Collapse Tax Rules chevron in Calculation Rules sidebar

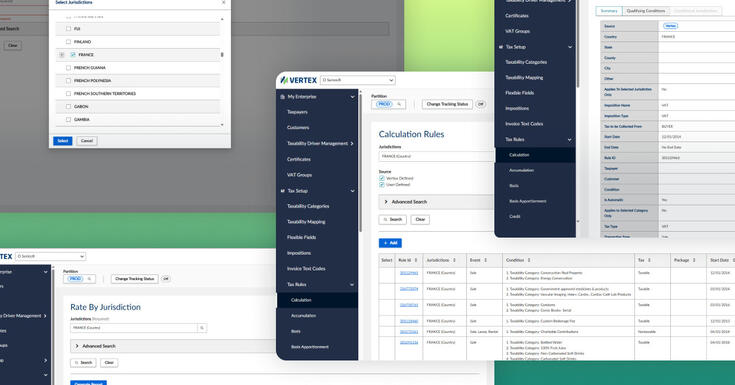[x=352, y=284]
